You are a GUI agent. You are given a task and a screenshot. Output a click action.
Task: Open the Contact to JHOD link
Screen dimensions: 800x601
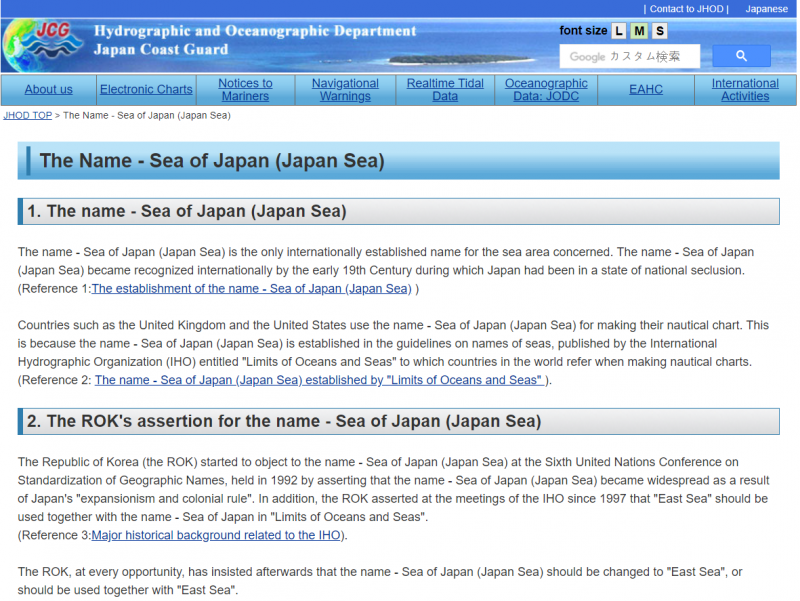point(686,9)
